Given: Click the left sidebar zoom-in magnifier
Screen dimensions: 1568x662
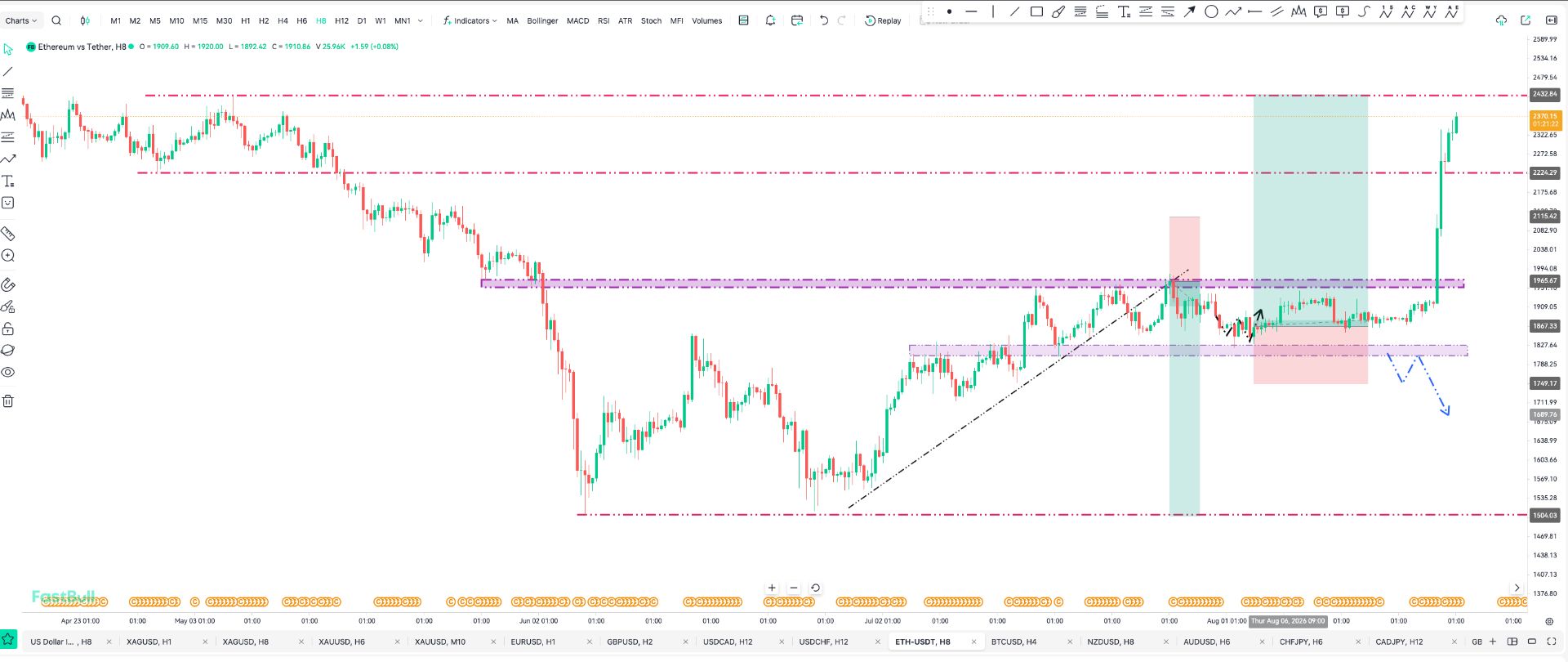Looking at the screenshot, I should (8, 256).
